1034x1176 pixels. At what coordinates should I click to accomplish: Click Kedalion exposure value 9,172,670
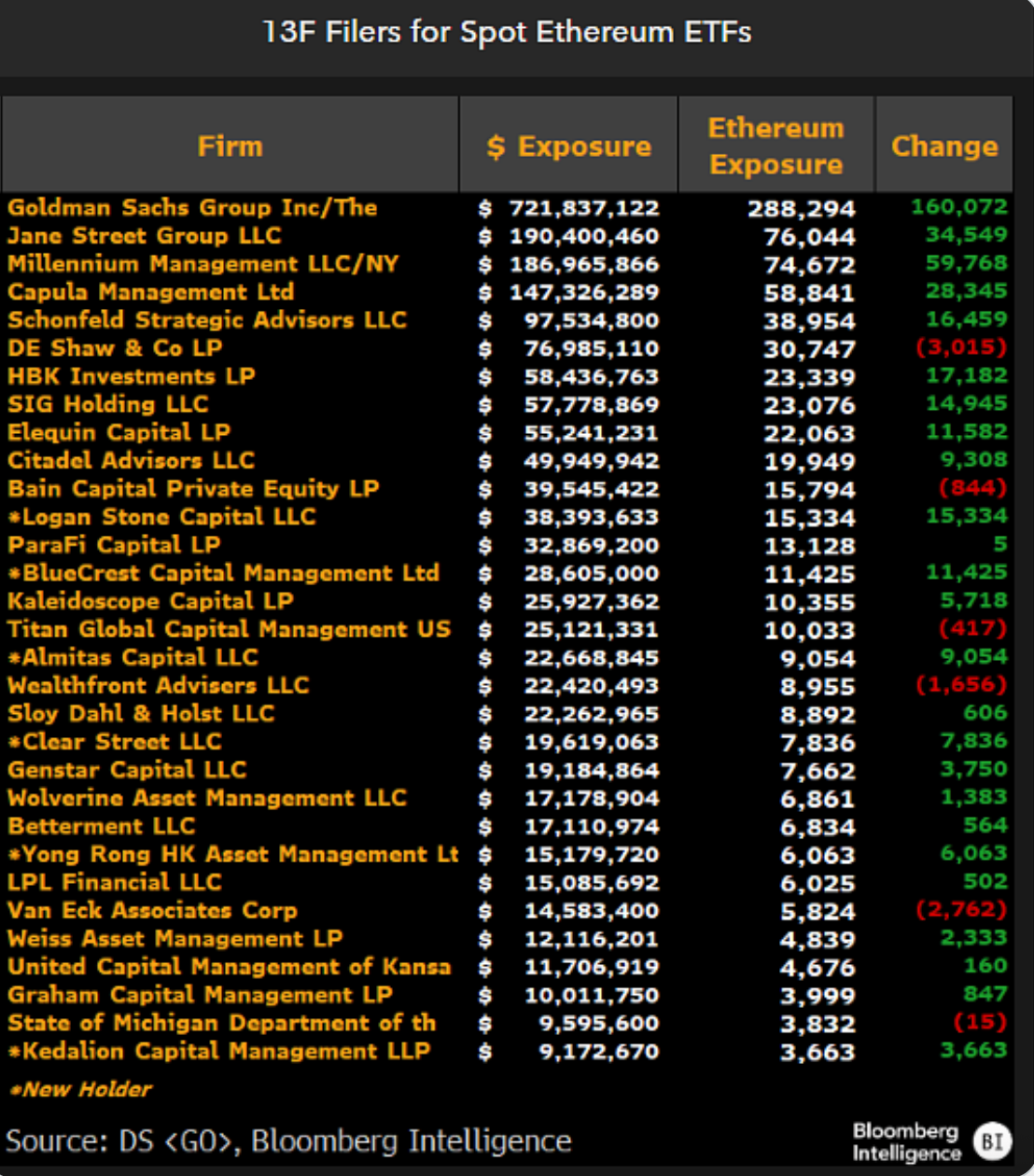click(x=598, y=1052)
